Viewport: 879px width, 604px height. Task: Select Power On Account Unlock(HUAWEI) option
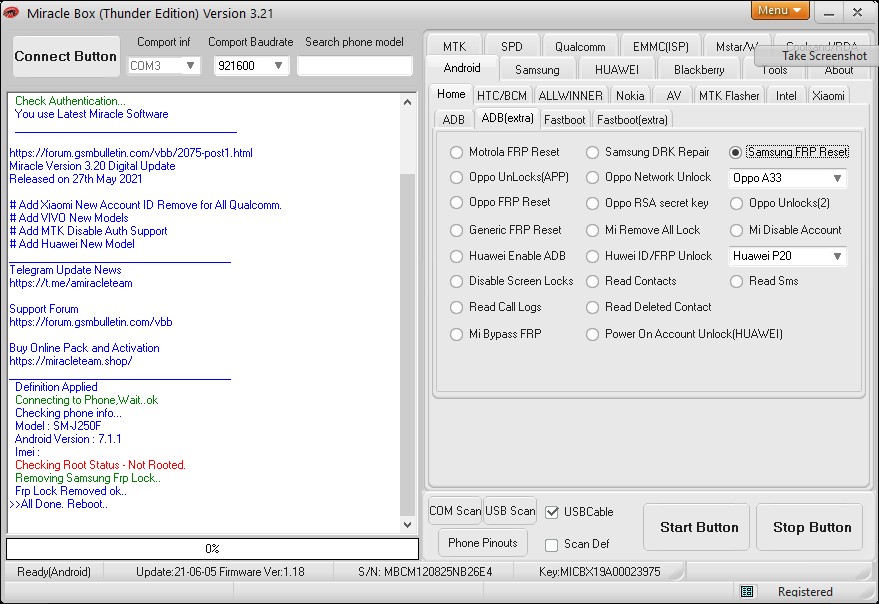(x=592, y=334)
